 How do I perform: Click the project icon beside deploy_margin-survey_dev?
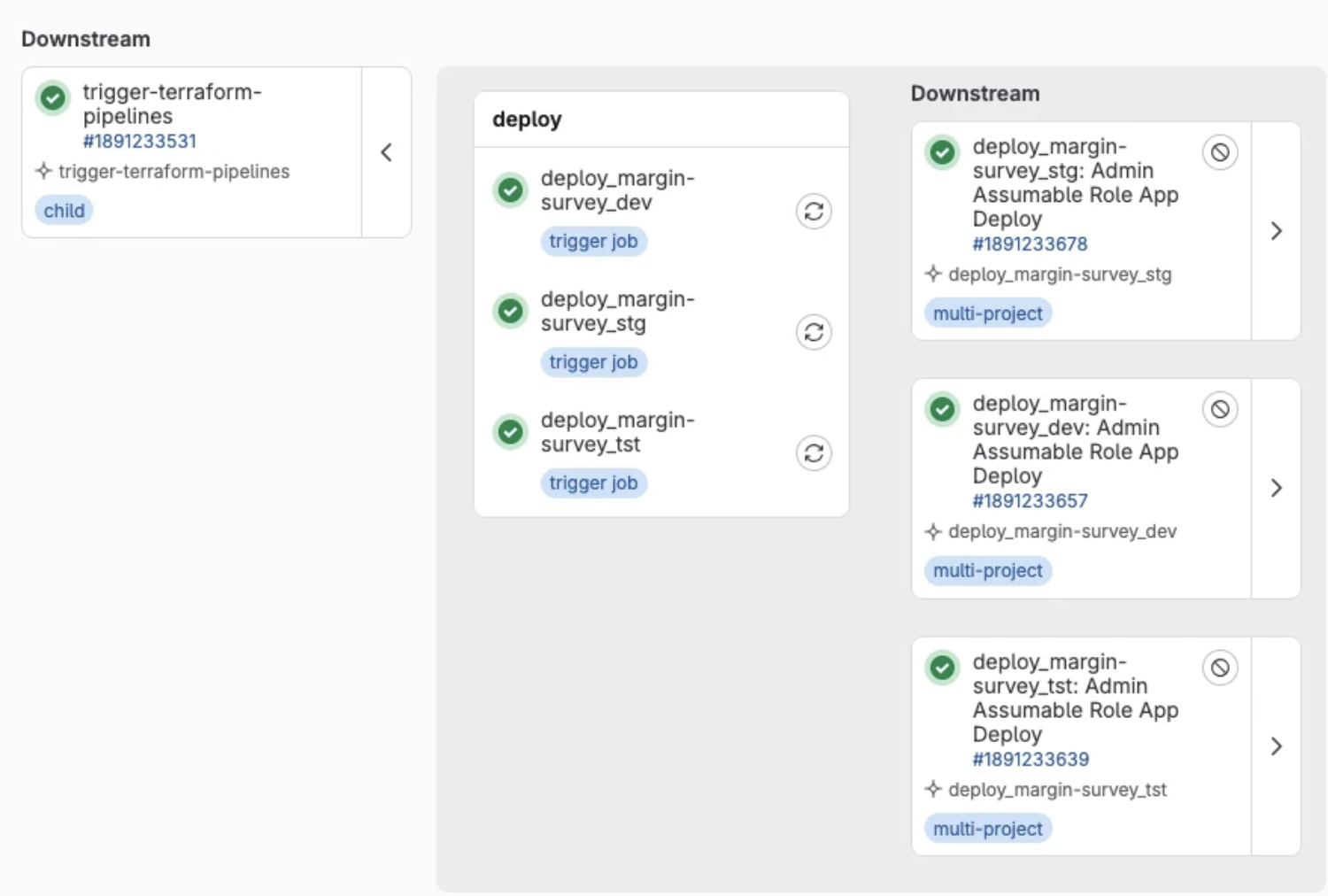933,531
